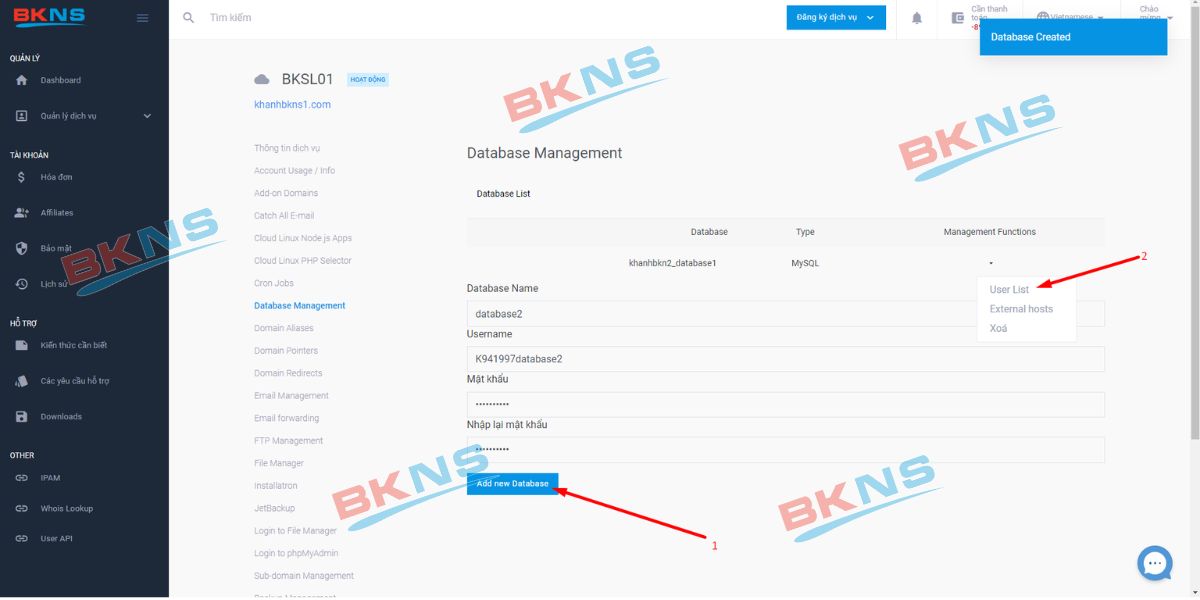Open FTP Management link
1200x600 pixels.
click(289, 441)
